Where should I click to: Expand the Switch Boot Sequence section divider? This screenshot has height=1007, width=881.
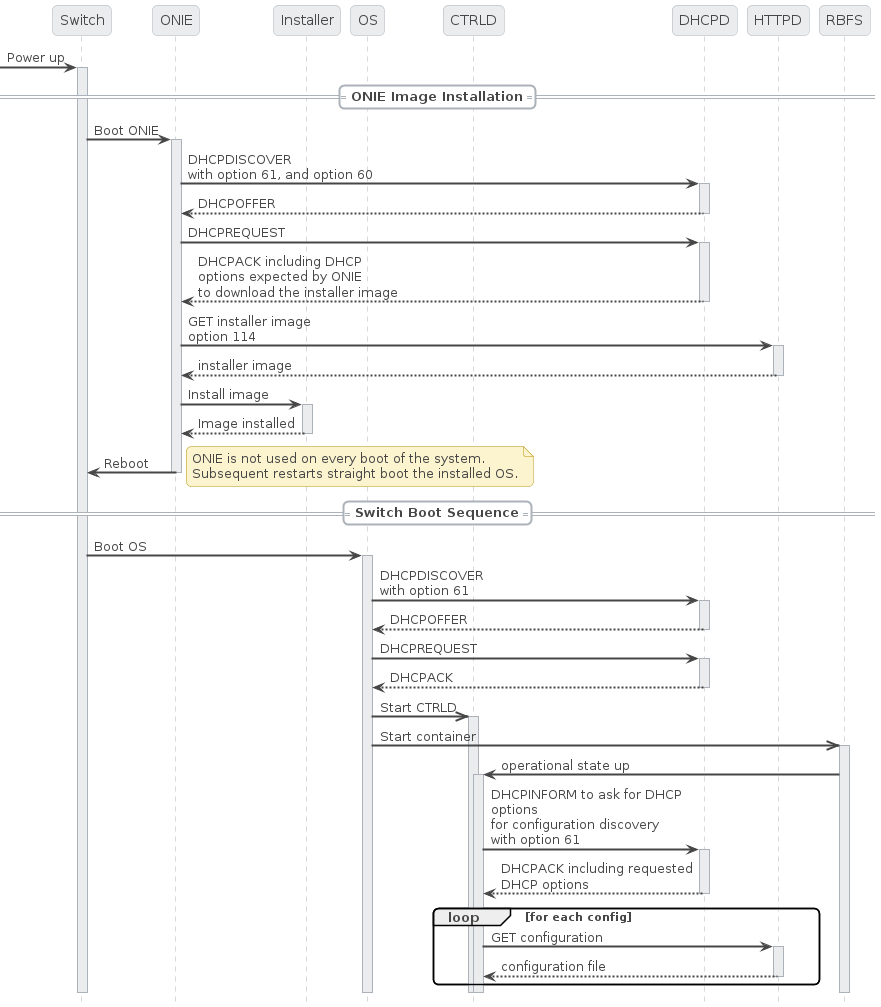[x=437, y=513]
